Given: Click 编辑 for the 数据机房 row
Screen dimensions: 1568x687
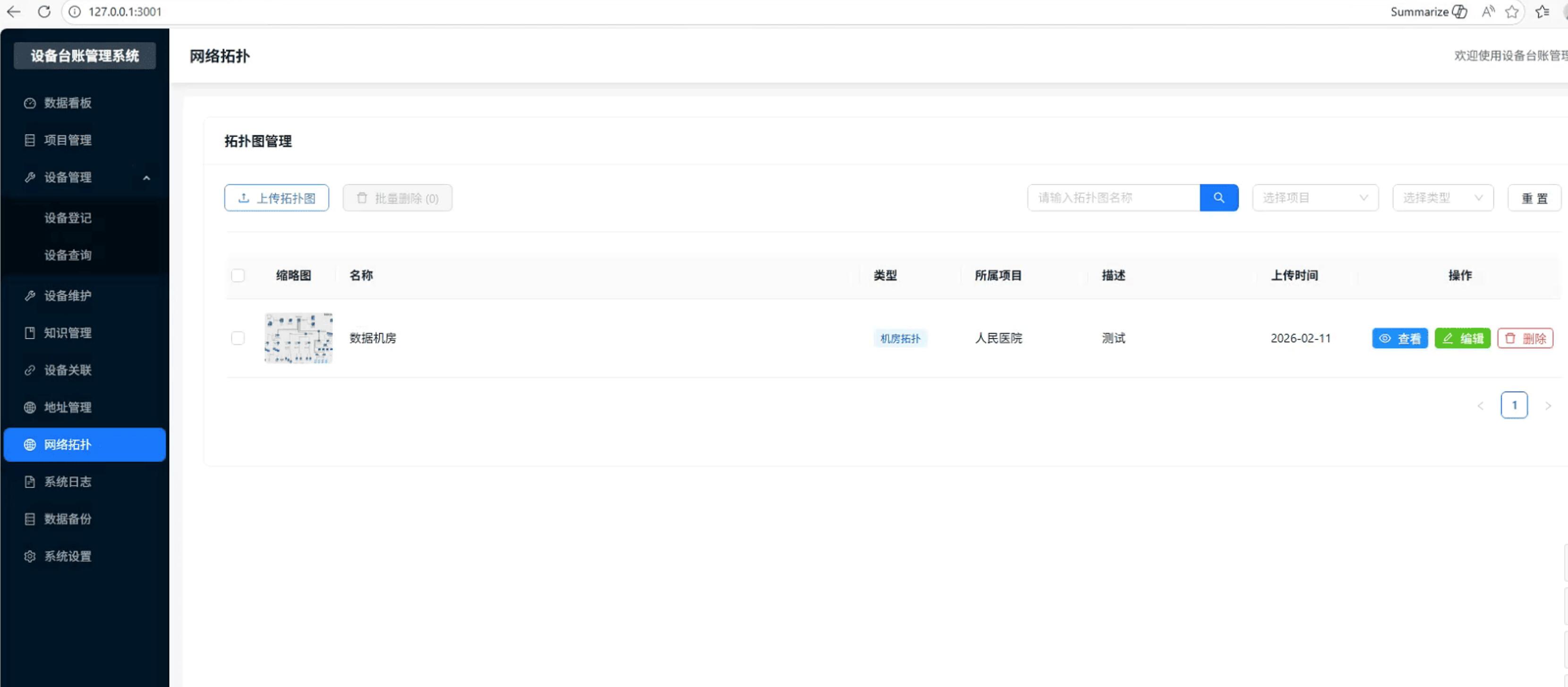Looking at the screenshot, I should click(1462, 338).
